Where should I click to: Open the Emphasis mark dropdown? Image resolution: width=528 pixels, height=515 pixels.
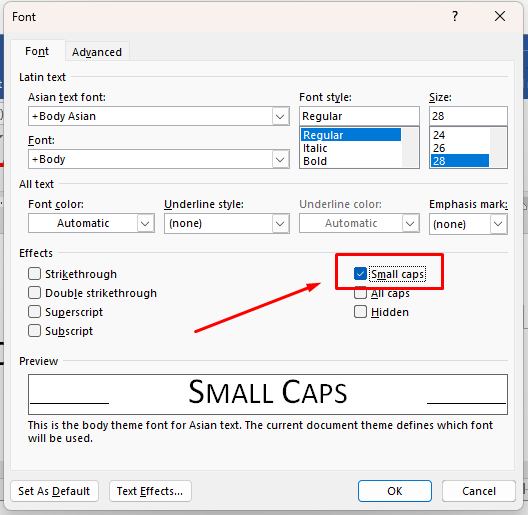click(x=498, y=224)
